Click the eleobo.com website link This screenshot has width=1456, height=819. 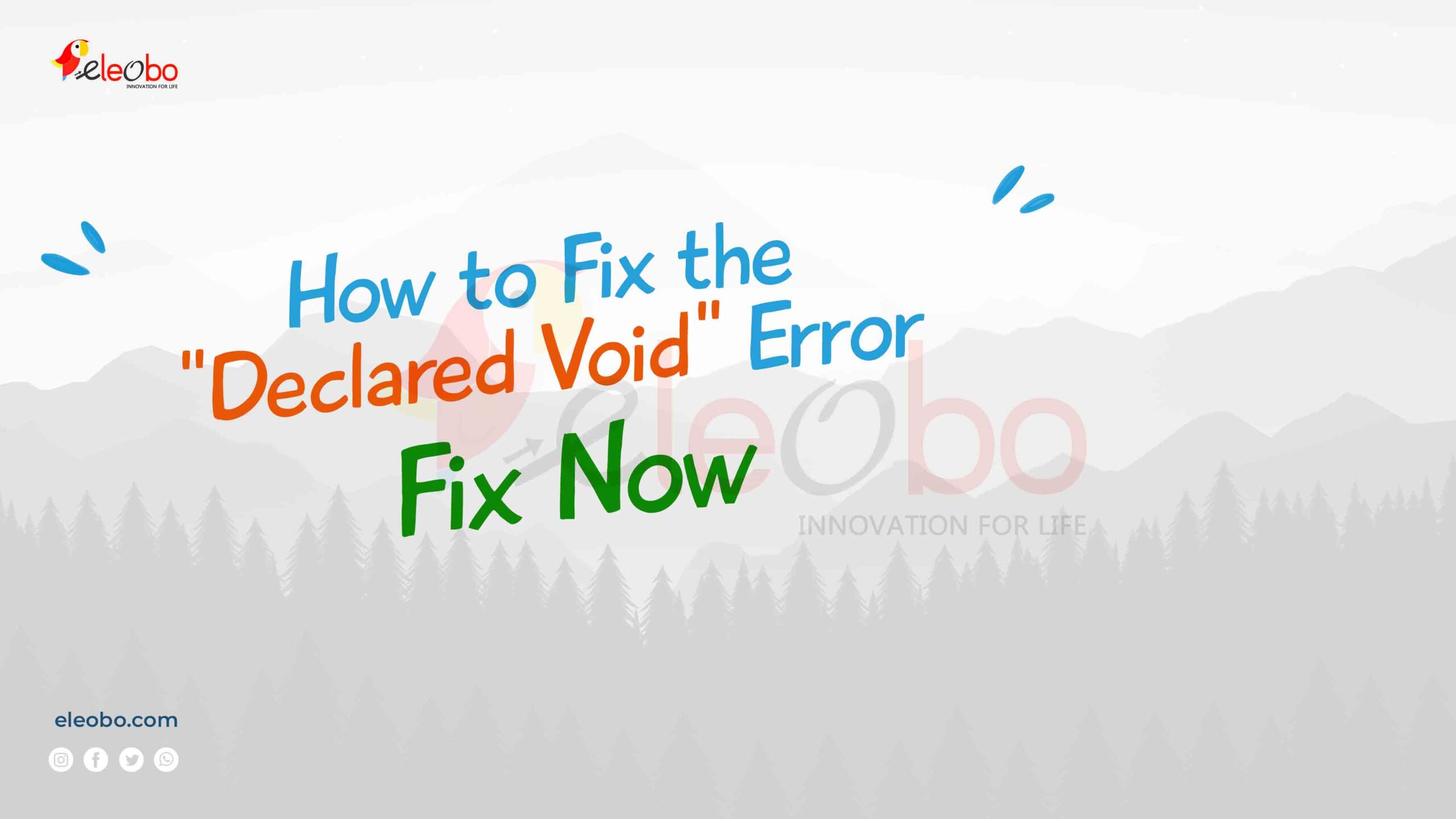click(x=113, y=719)
